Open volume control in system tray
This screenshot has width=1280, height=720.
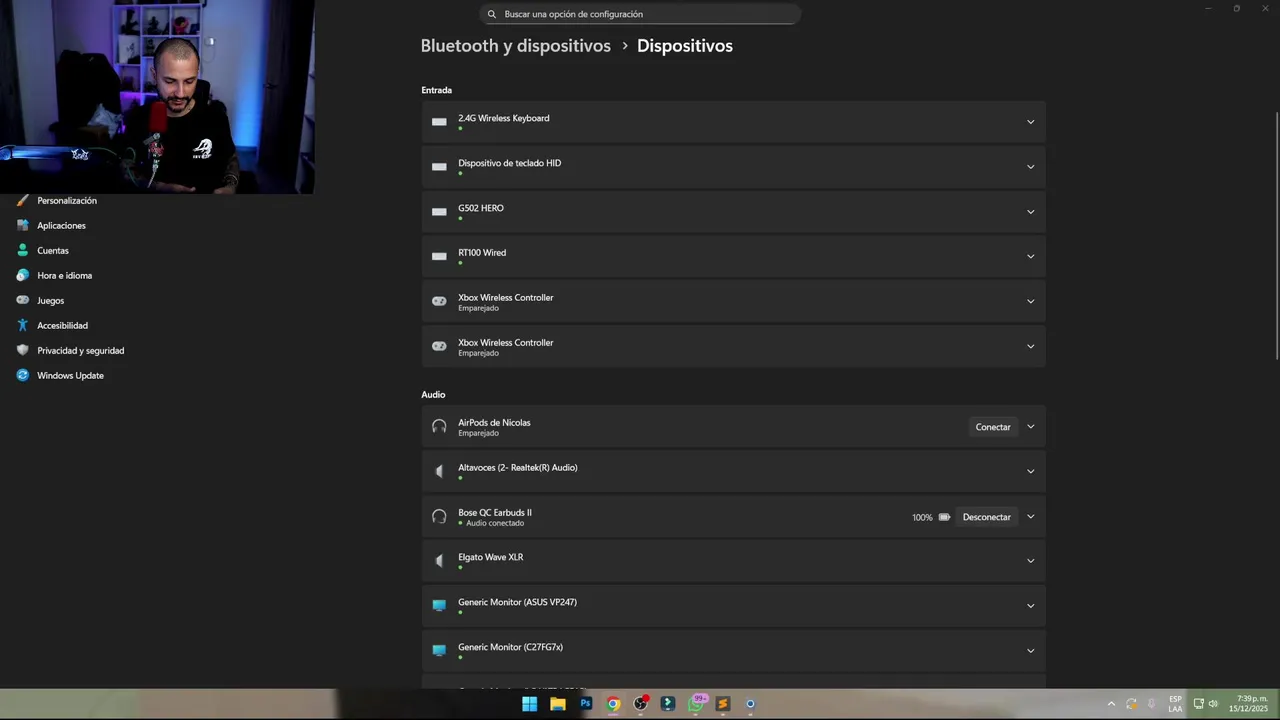point(1213,704)
